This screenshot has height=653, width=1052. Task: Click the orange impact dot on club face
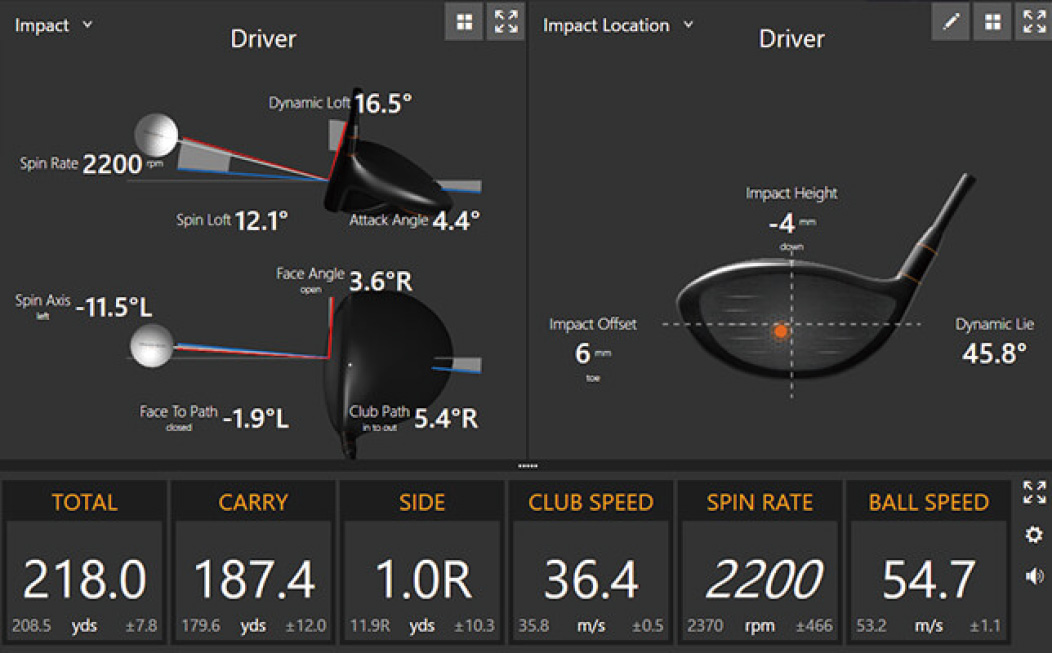[782, 330]
